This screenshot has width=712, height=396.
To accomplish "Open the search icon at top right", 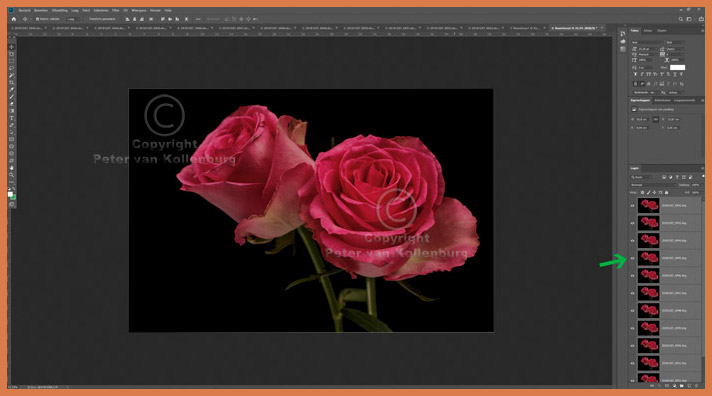I will coord(681,19).
